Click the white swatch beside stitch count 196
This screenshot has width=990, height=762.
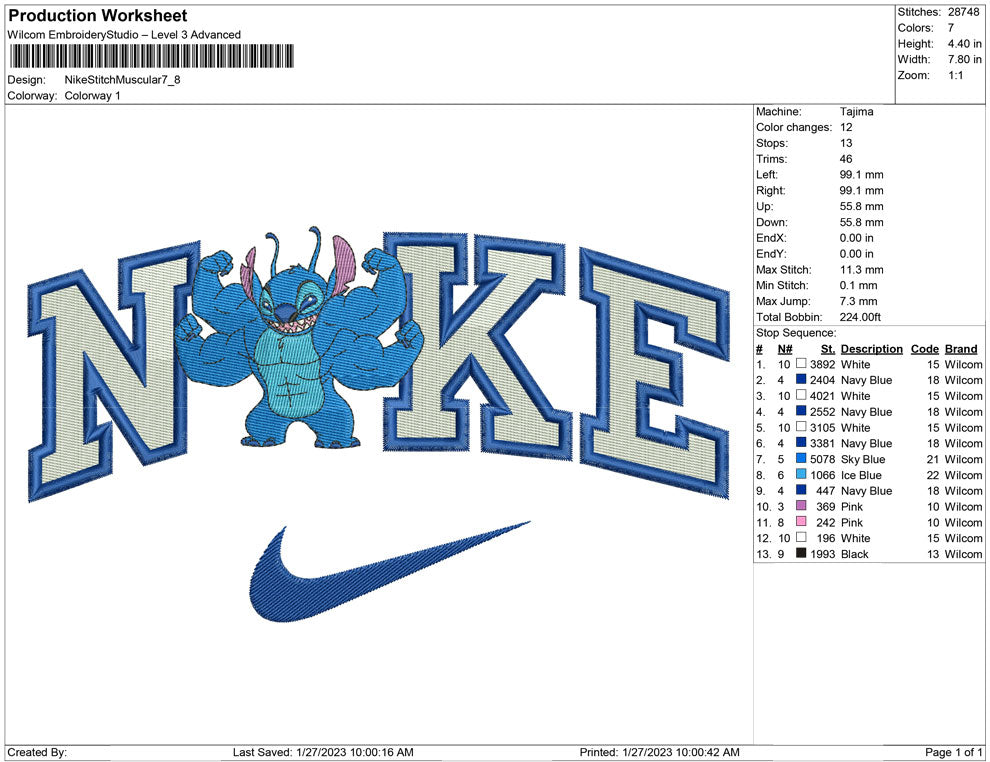pos(801,537)
